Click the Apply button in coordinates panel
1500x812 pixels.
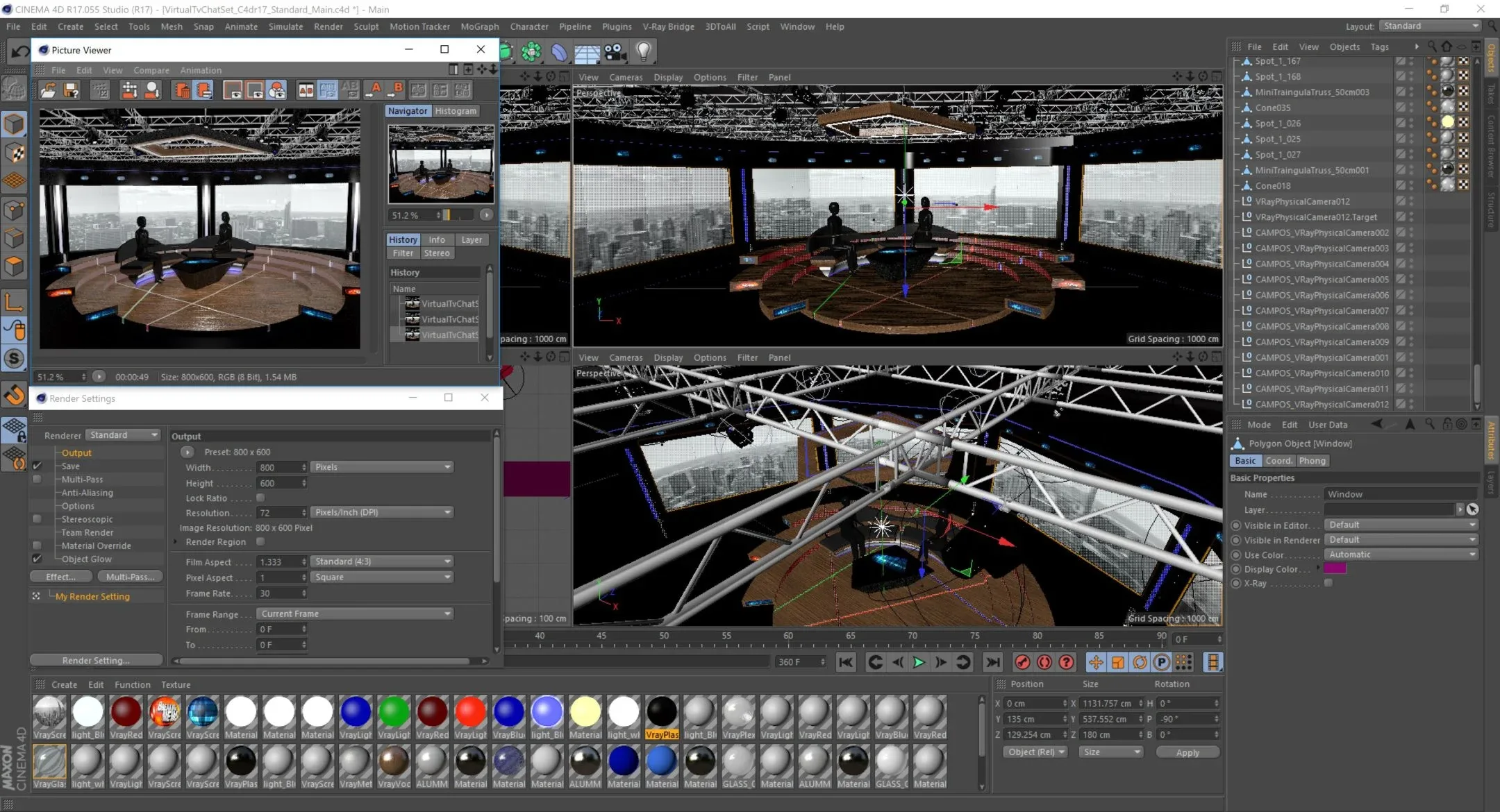coord(1187,752)
